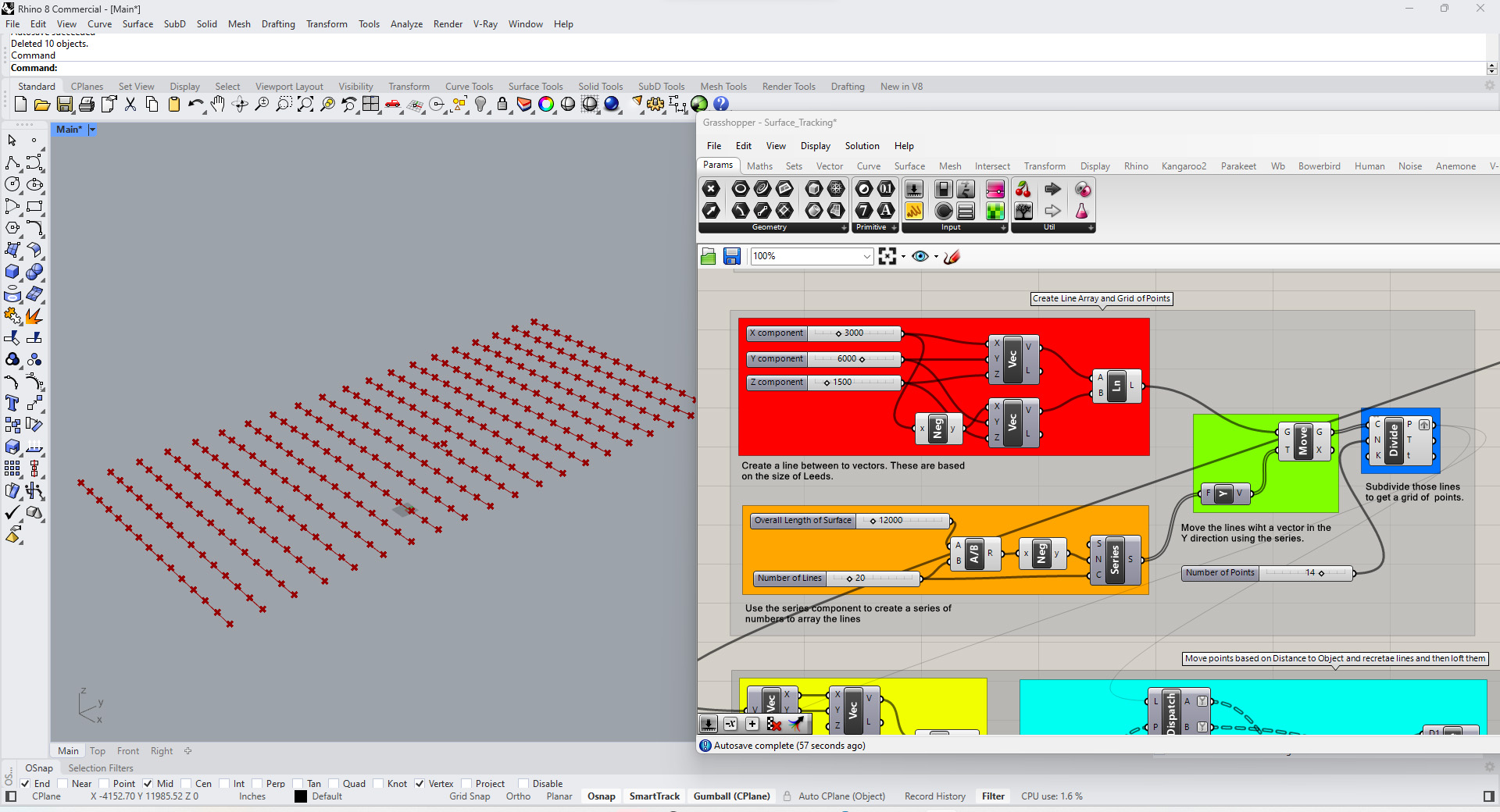Click the Lock objects padlock icon
1500x812 pixels.
pyautogui.click(x=502, y=104)
